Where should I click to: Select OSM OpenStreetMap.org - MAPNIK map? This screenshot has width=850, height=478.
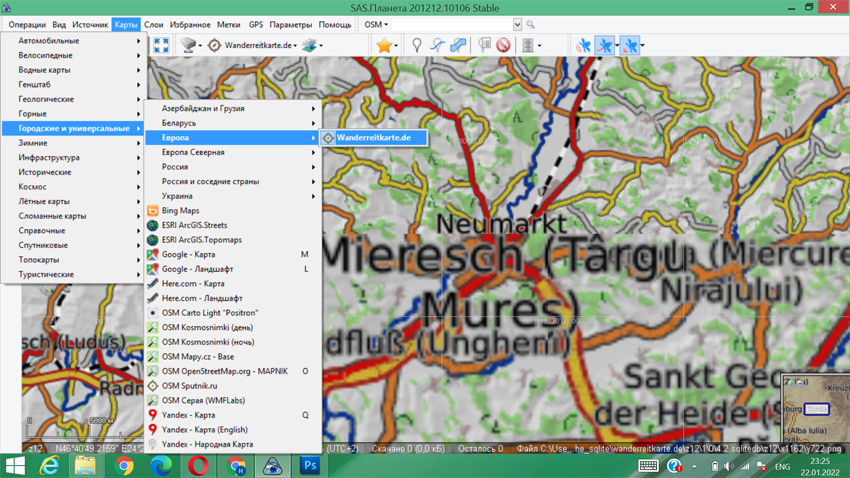[x=224, y=371]
